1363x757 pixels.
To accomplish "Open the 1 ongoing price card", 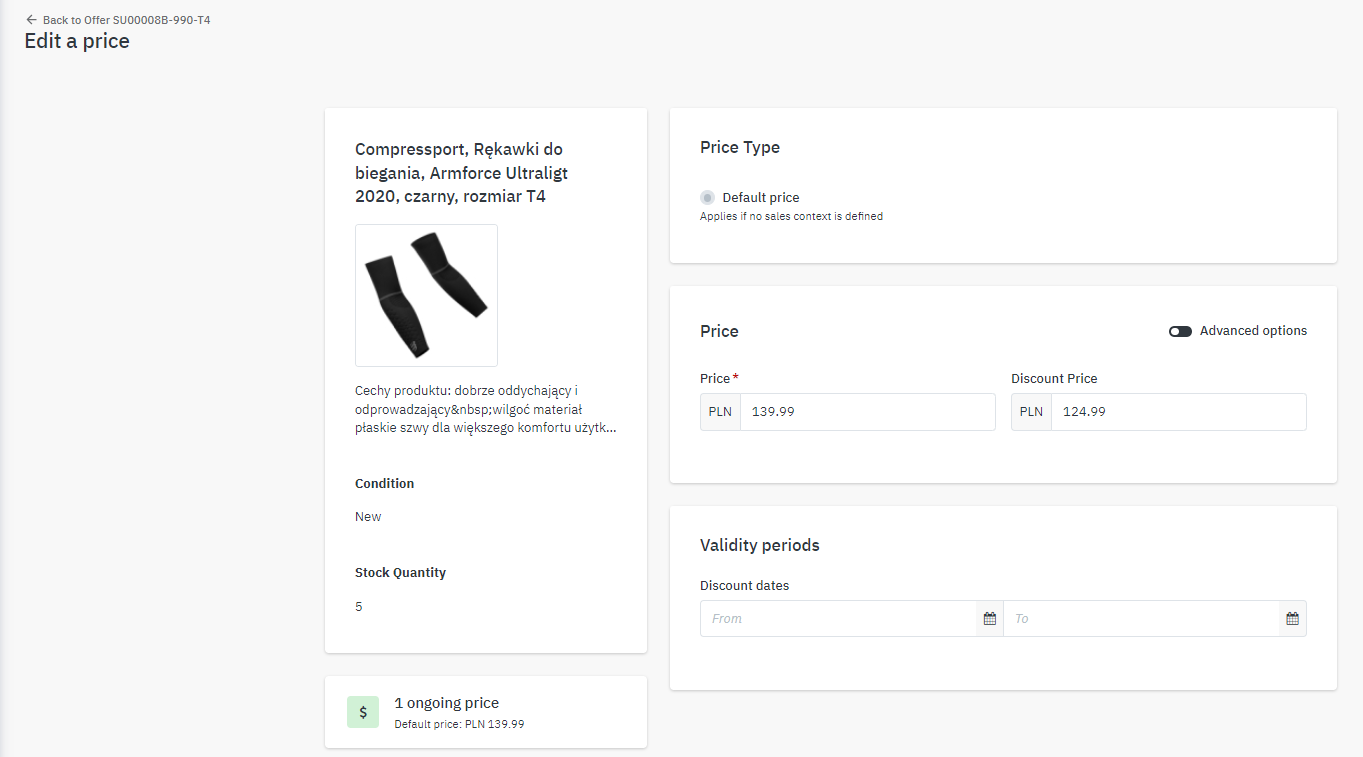I will coord(486,712).
